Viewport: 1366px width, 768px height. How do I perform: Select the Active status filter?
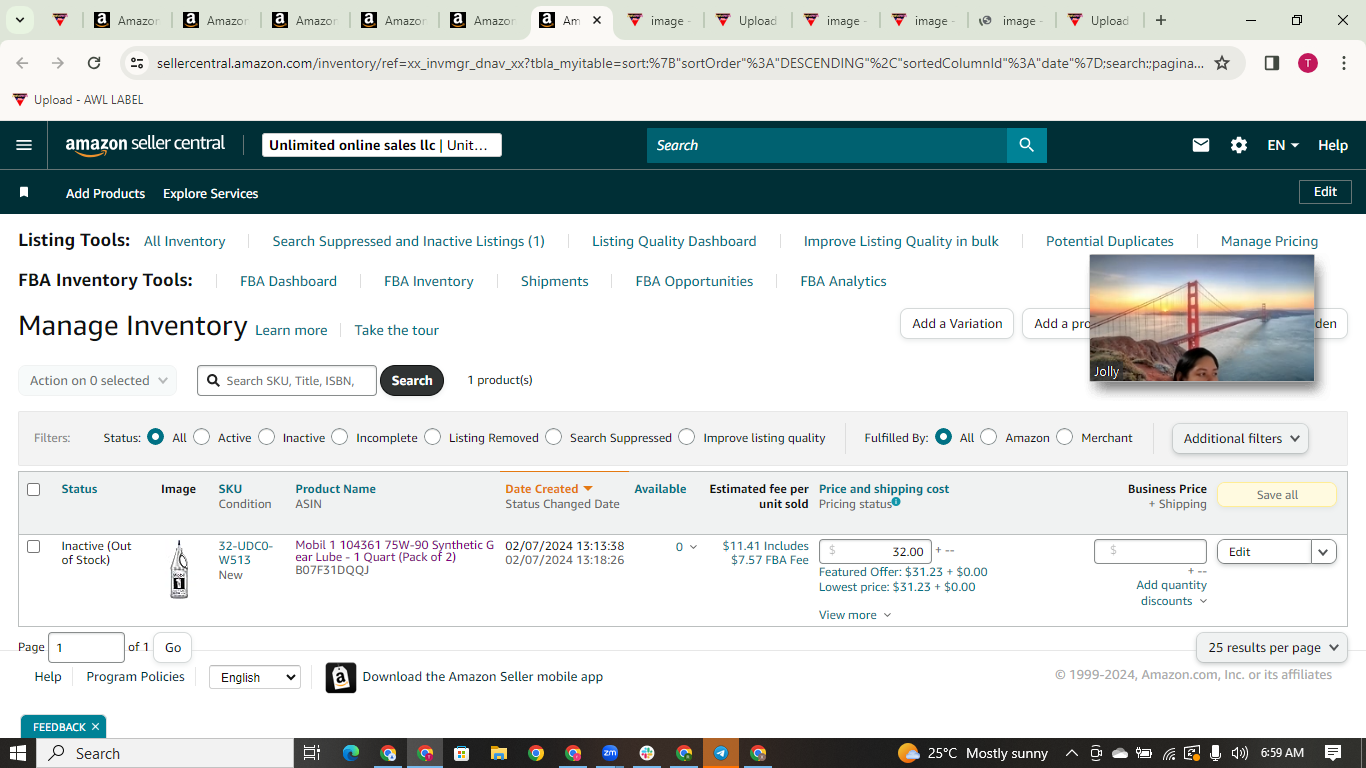tap(202, 437)
